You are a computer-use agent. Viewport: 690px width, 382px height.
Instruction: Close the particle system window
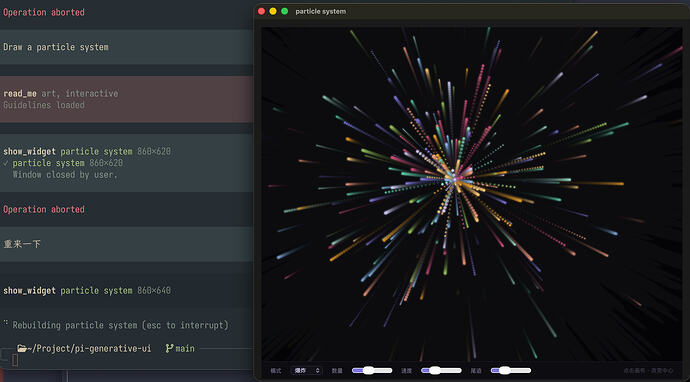[x=261, y=11]
